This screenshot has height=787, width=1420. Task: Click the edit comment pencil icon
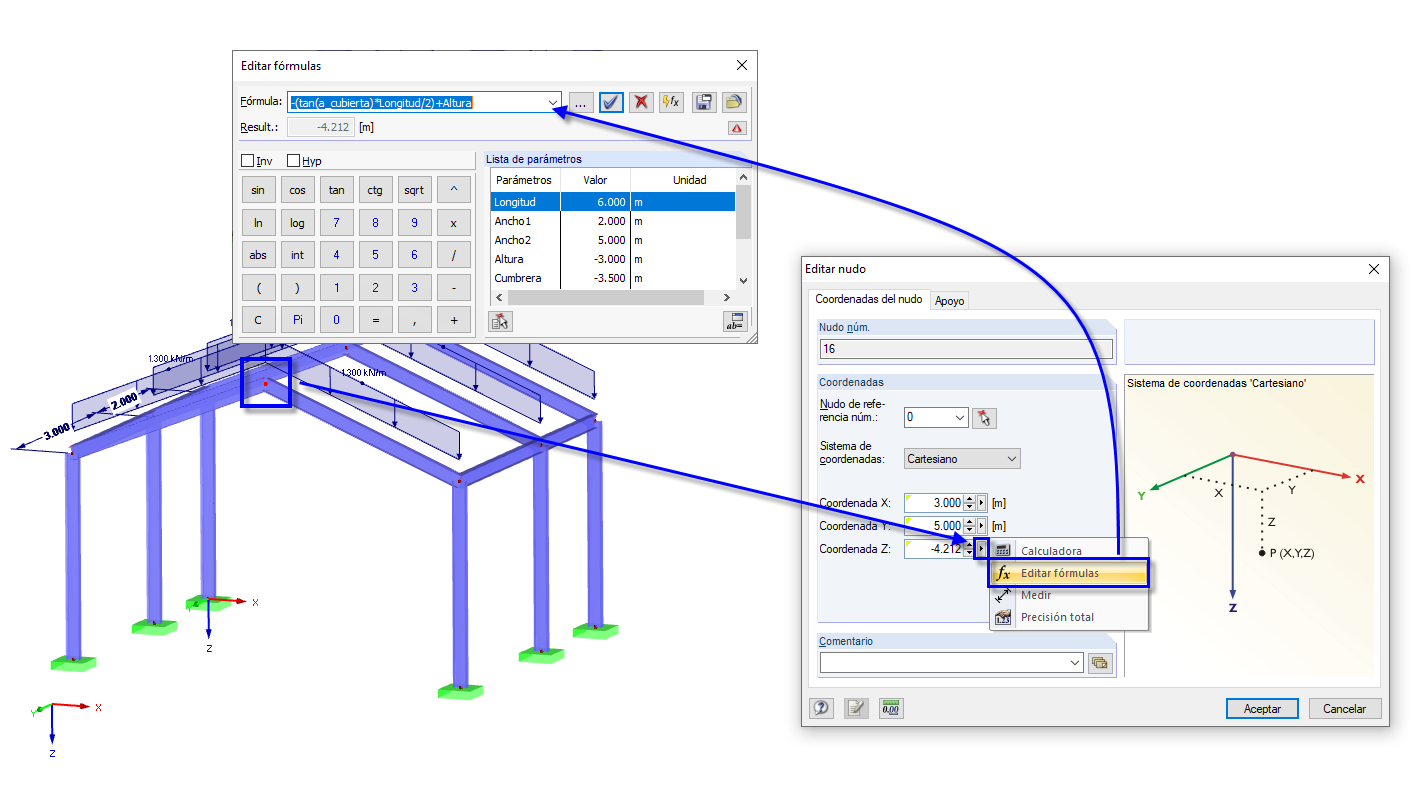click(856, 708)
